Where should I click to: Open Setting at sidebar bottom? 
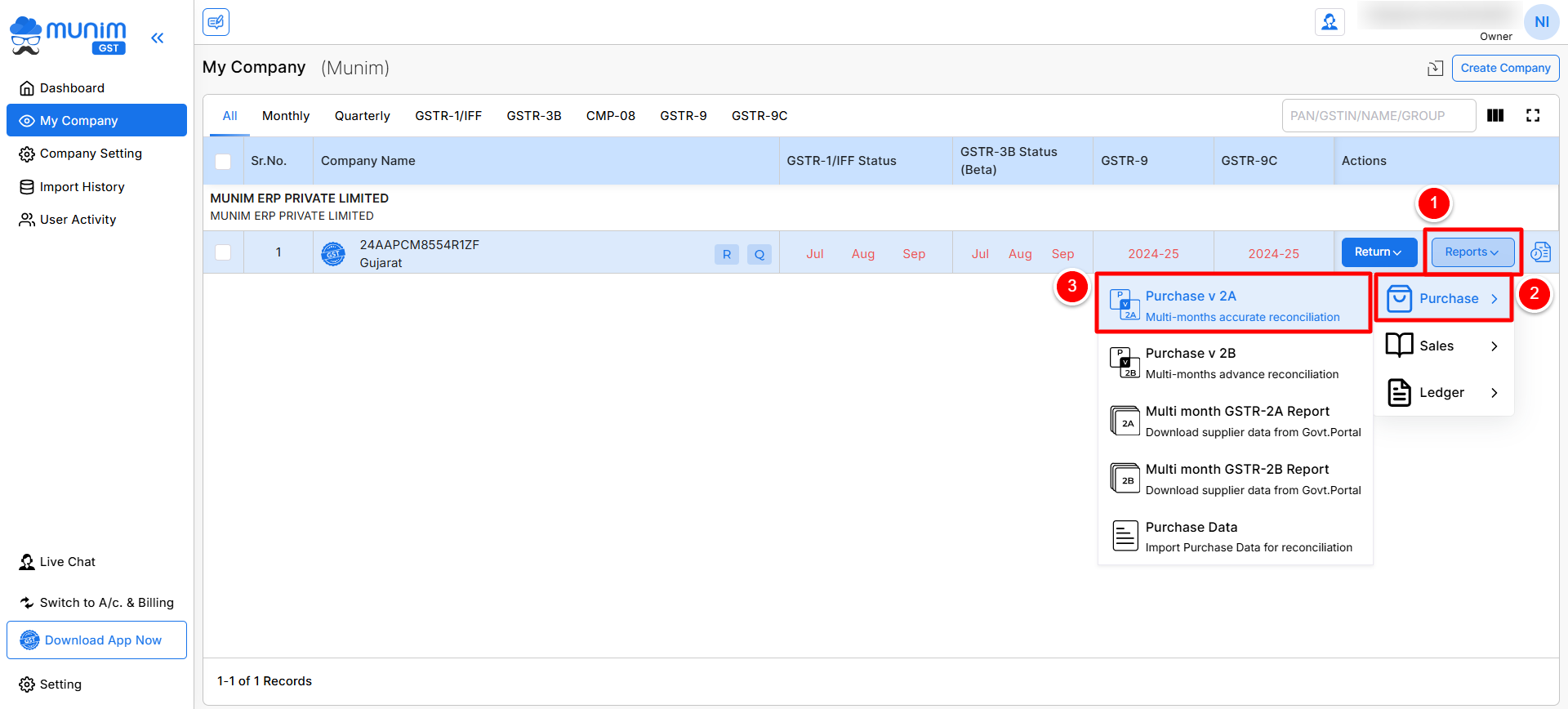pyautogui.click(x=51, y=684)
